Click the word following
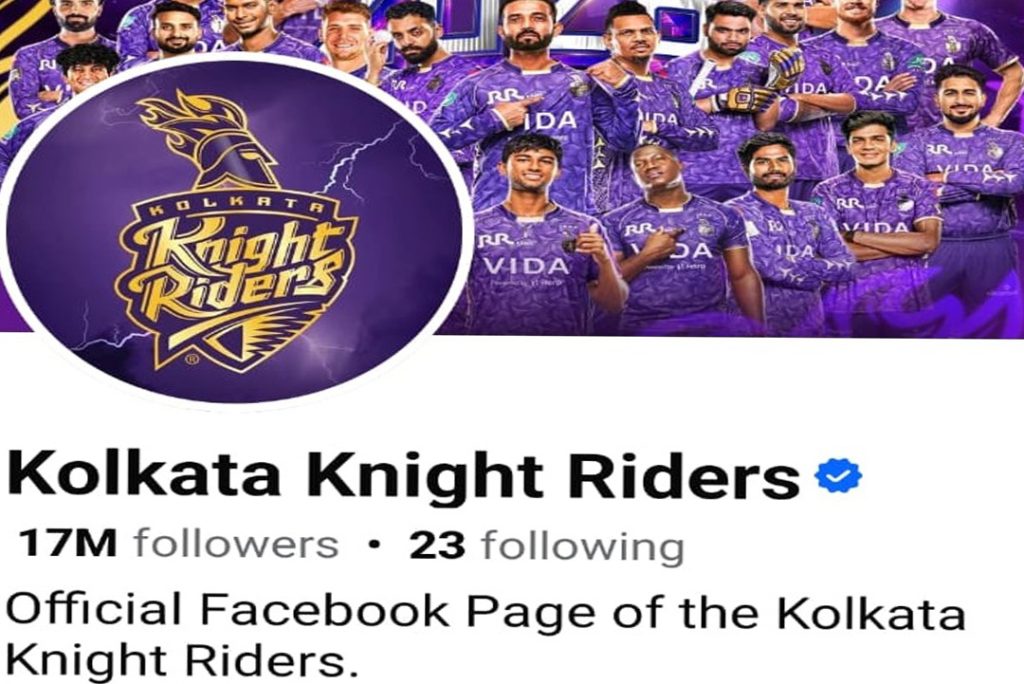 (583, 547)
